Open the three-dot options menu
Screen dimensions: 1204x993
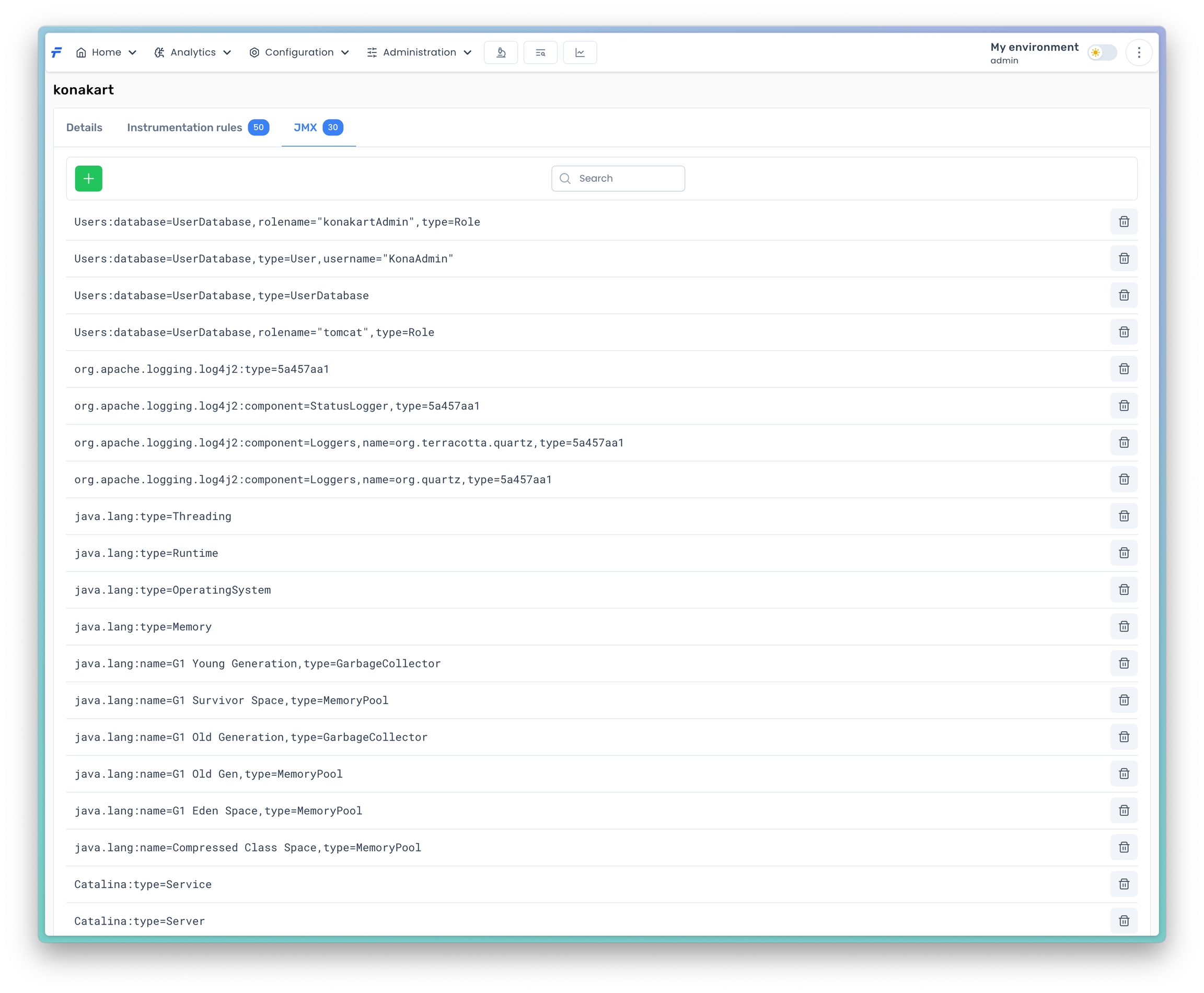[1138, 53]
